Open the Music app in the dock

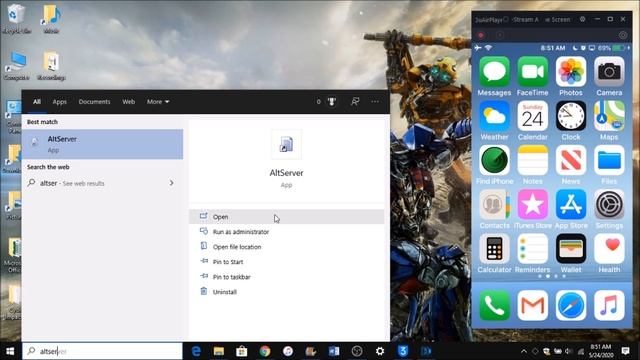(x=609, y=305)
